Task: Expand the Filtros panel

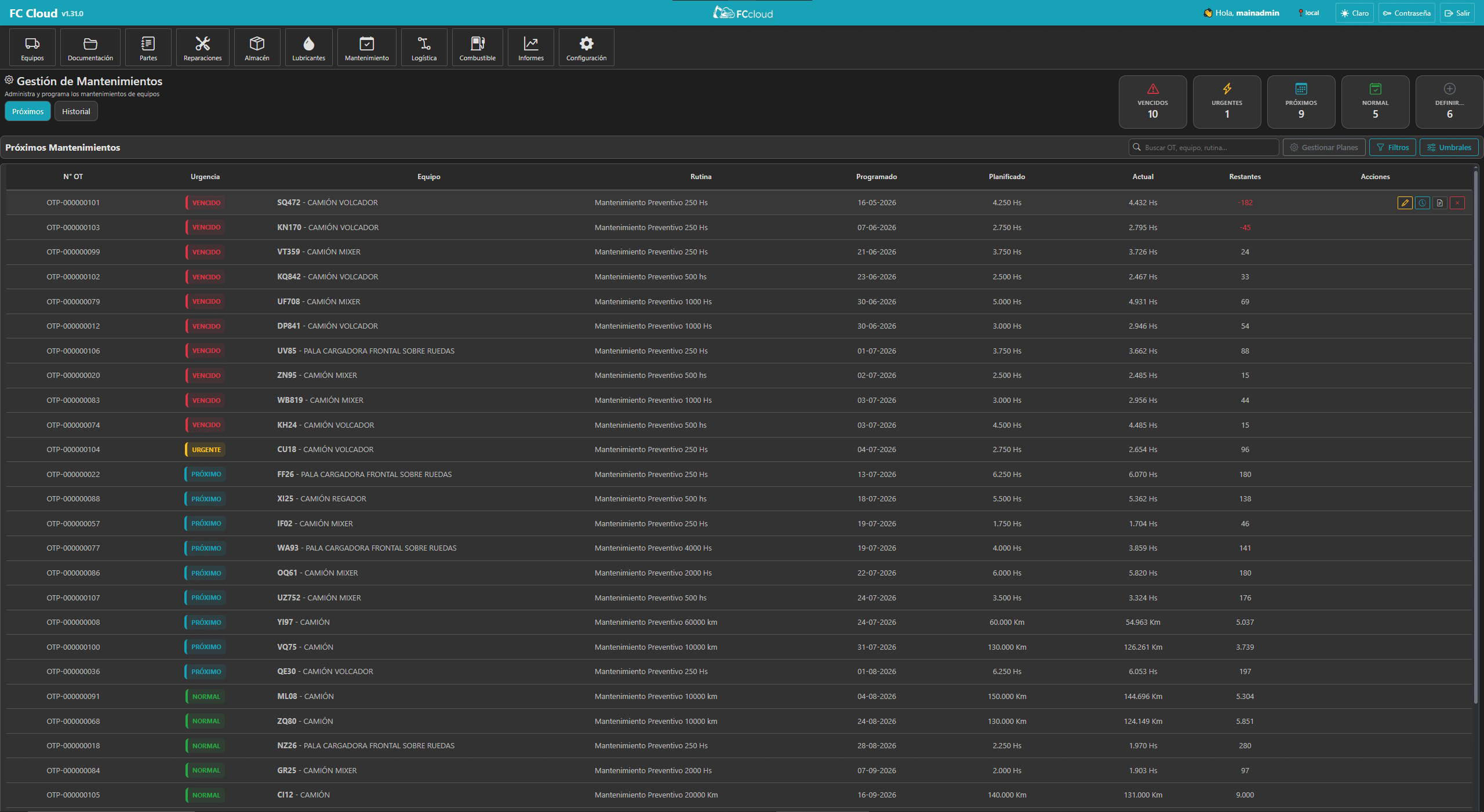Action: pos(1392,147)
